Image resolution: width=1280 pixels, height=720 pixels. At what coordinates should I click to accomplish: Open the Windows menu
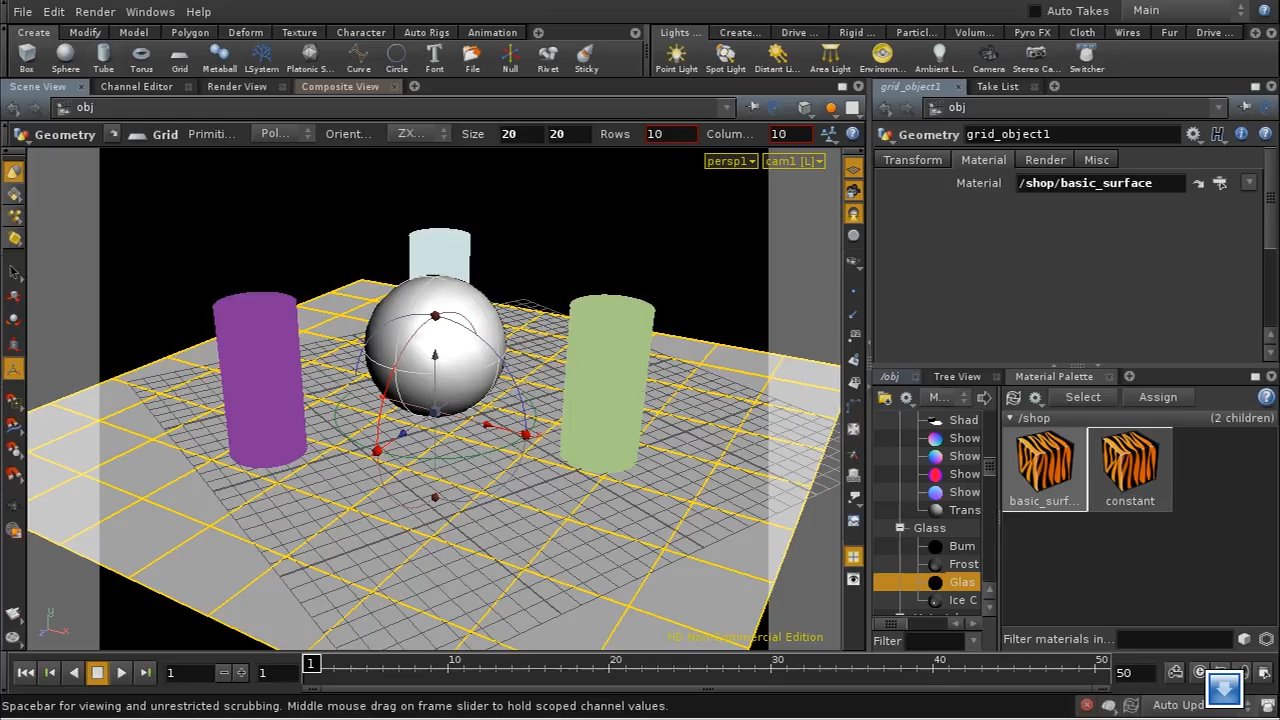click(150, 11)
